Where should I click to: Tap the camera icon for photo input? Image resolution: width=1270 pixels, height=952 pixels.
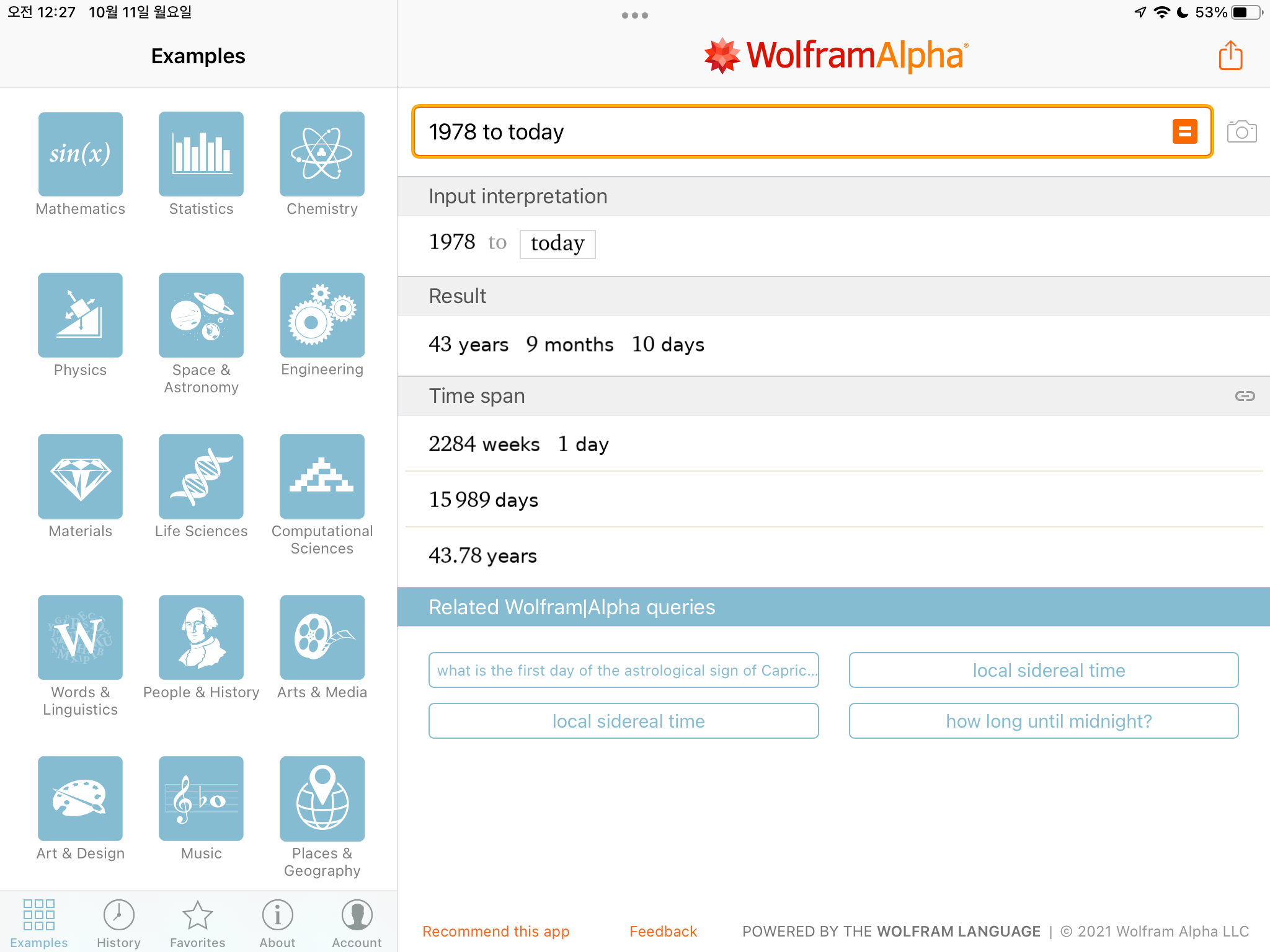[x=1241, y=132]
